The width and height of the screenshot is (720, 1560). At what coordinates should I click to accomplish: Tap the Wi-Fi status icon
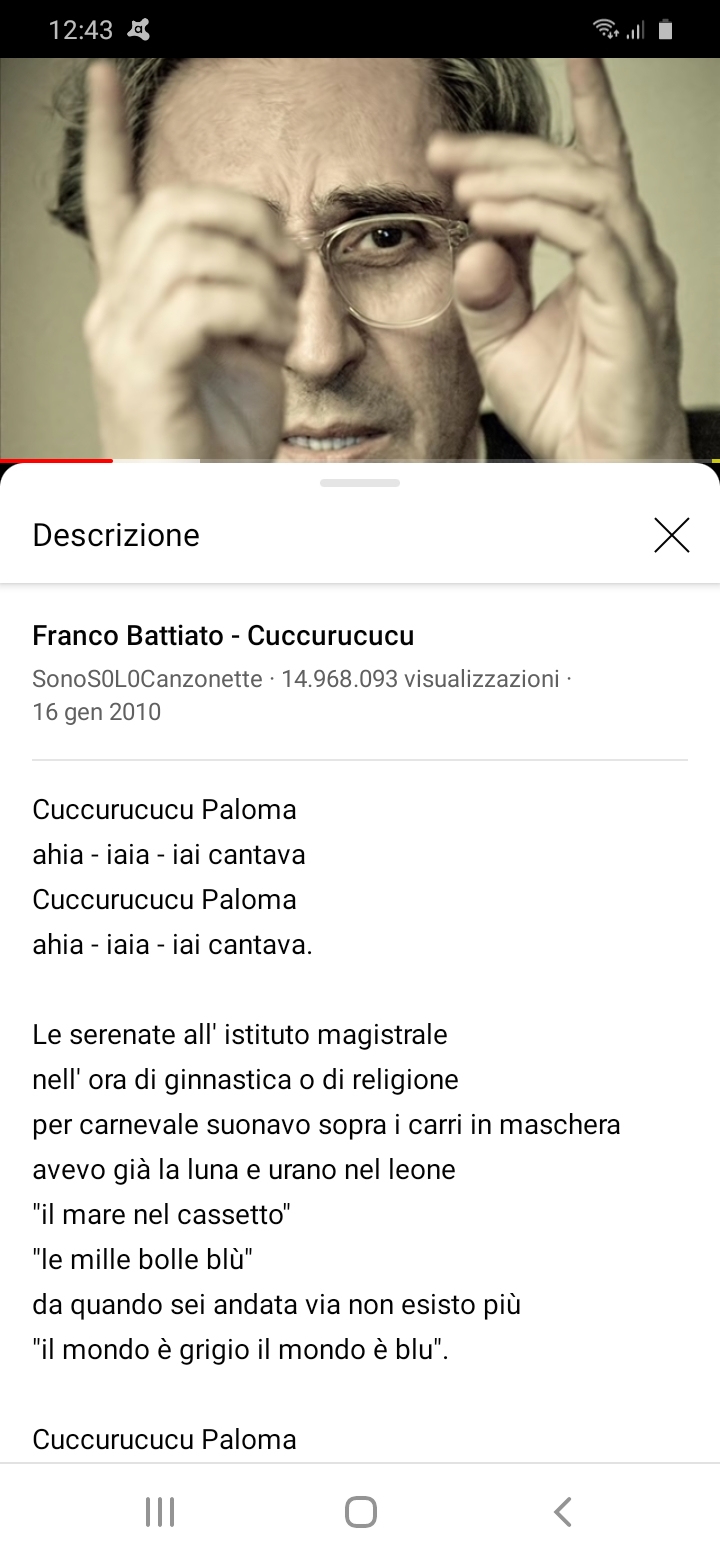[606, 29]
